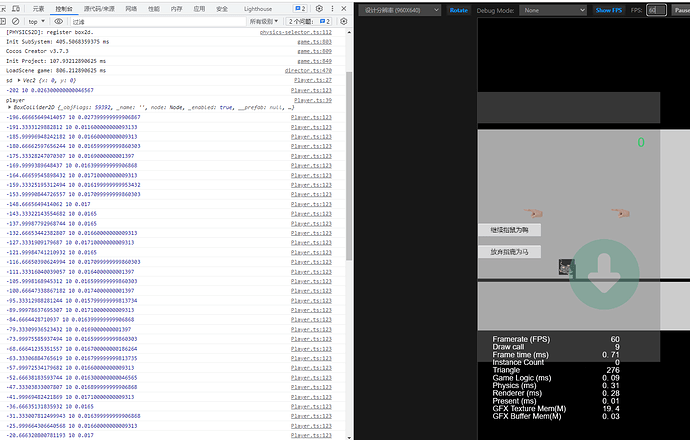Screen dimensions: 690x440
Task: Show the console sidebar
Action: click(3, 21)
